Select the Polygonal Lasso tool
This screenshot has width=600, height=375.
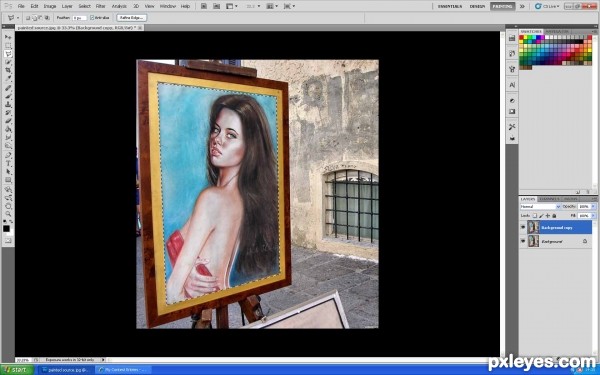(8, 54)
